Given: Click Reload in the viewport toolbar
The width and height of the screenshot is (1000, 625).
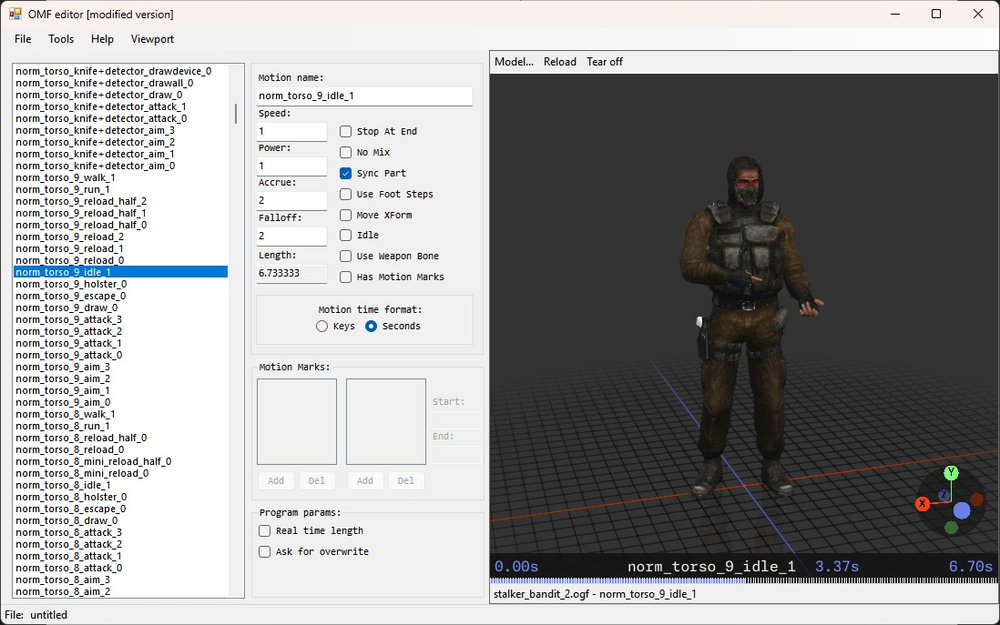Looking at the screenshot, I should point(560,62).
